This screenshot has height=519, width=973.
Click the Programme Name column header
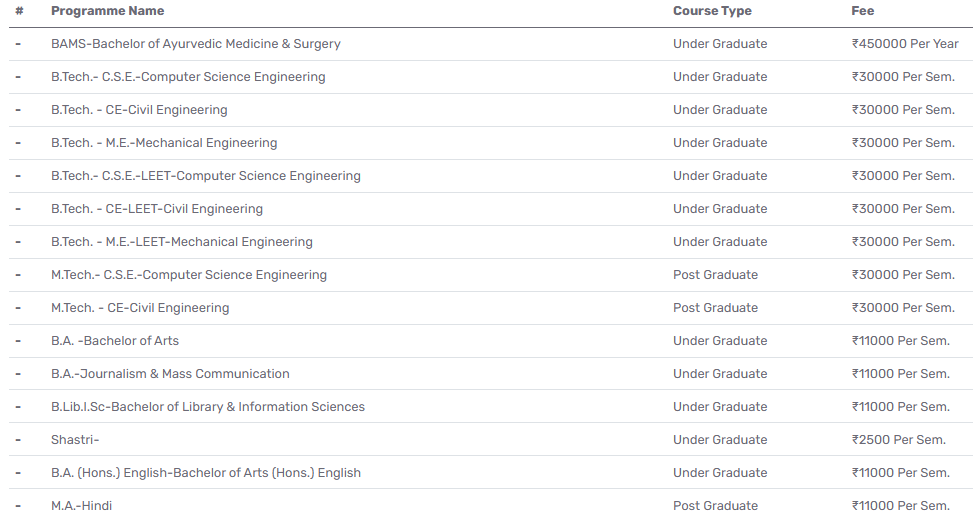coord(107,11)
